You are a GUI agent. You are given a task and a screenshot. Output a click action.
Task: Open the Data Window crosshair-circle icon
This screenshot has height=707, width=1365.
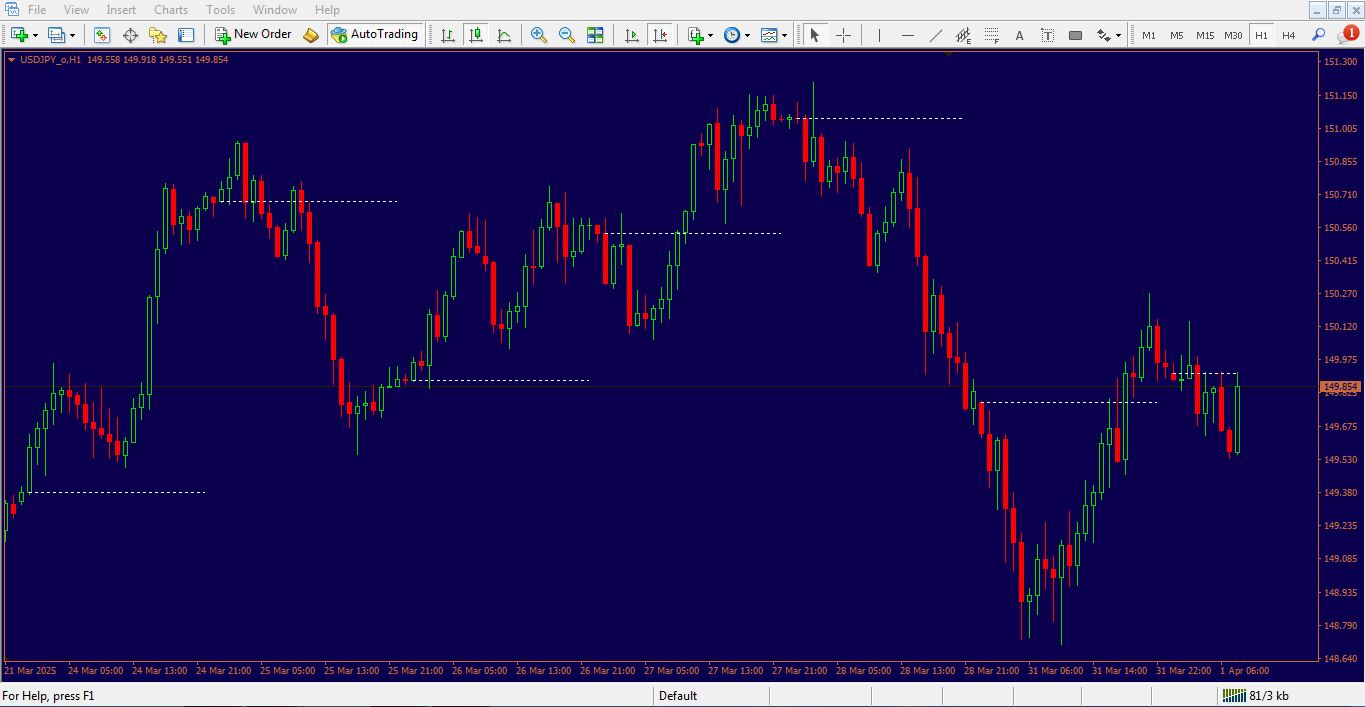pos(130,35)
